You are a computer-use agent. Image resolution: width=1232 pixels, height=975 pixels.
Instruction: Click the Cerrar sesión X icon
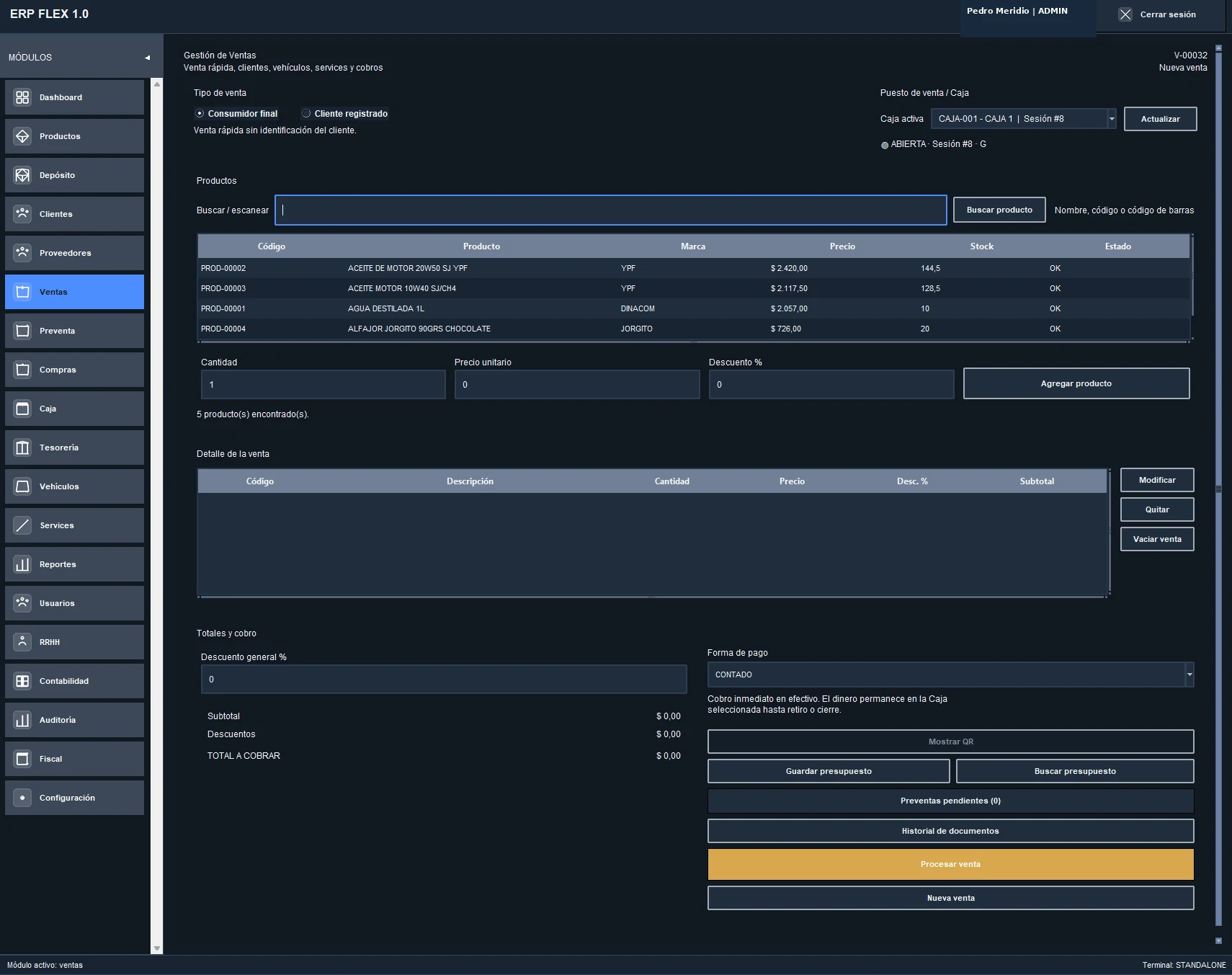(1125, 14)
